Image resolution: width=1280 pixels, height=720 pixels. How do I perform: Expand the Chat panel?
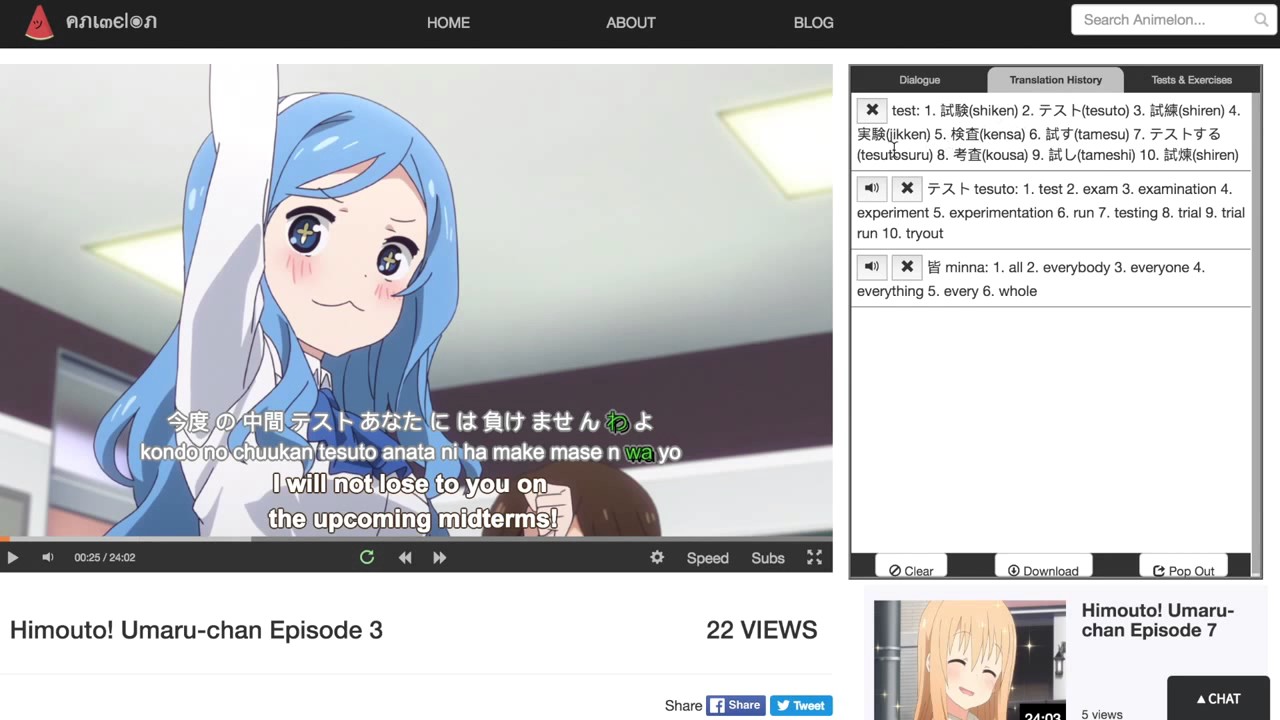(1218, 699)
